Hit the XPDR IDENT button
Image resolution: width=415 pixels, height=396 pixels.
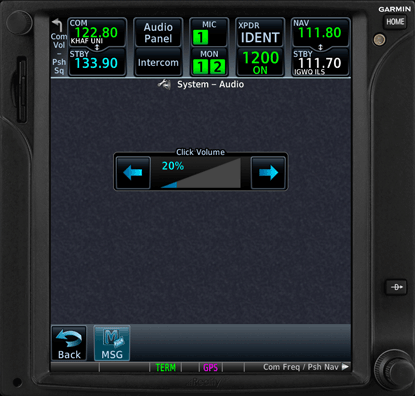click(260, 33)
